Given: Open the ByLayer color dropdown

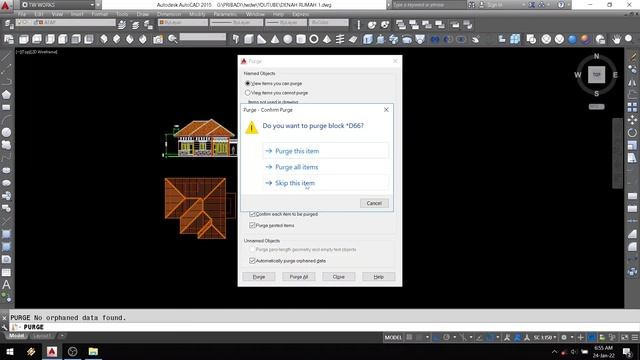Looking at the screenshot, I should point(182,22).
